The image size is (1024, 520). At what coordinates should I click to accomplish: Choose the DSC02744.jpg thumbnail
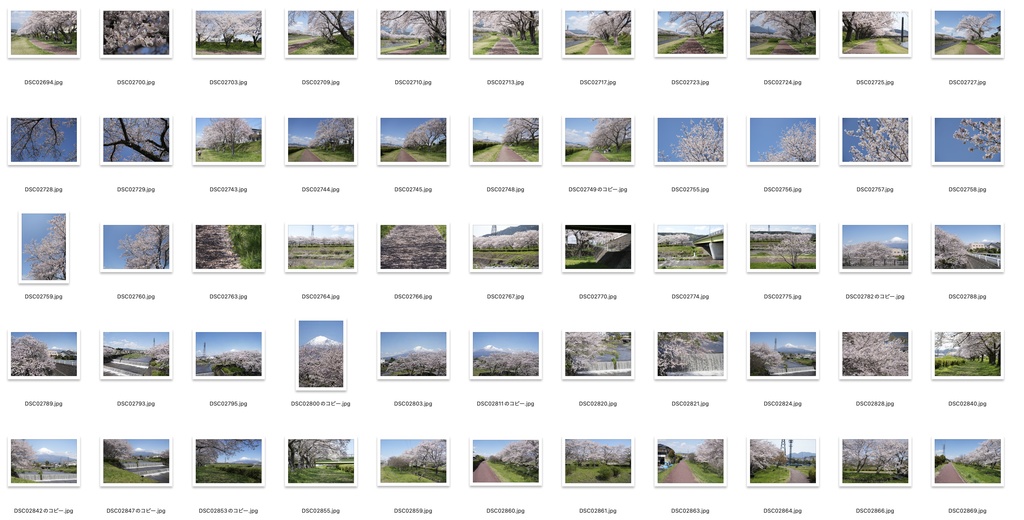(x=321, y=140)
